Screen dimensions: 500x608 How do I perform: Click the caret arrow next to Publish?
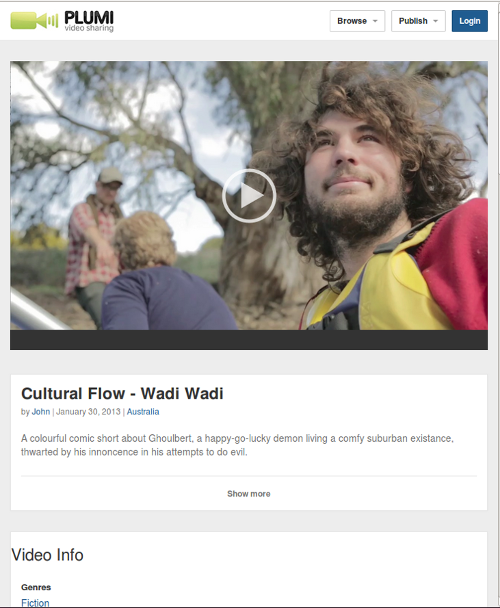(436, 21)
